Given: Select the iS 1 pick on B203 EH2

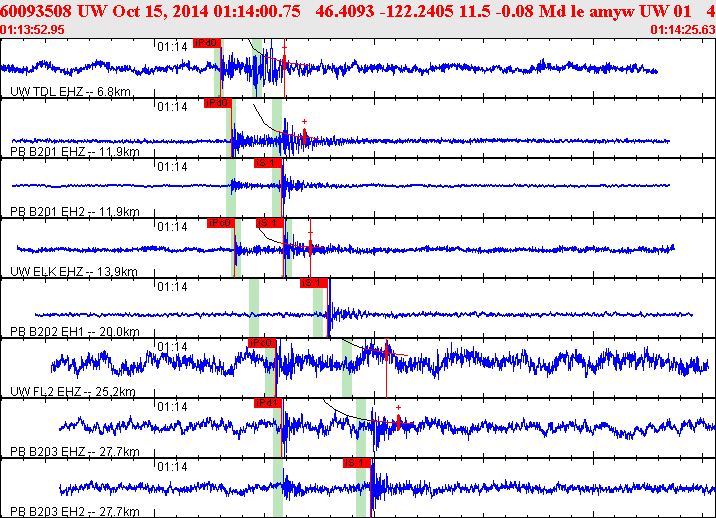Looking at the screenshot, I should point(357,463).
